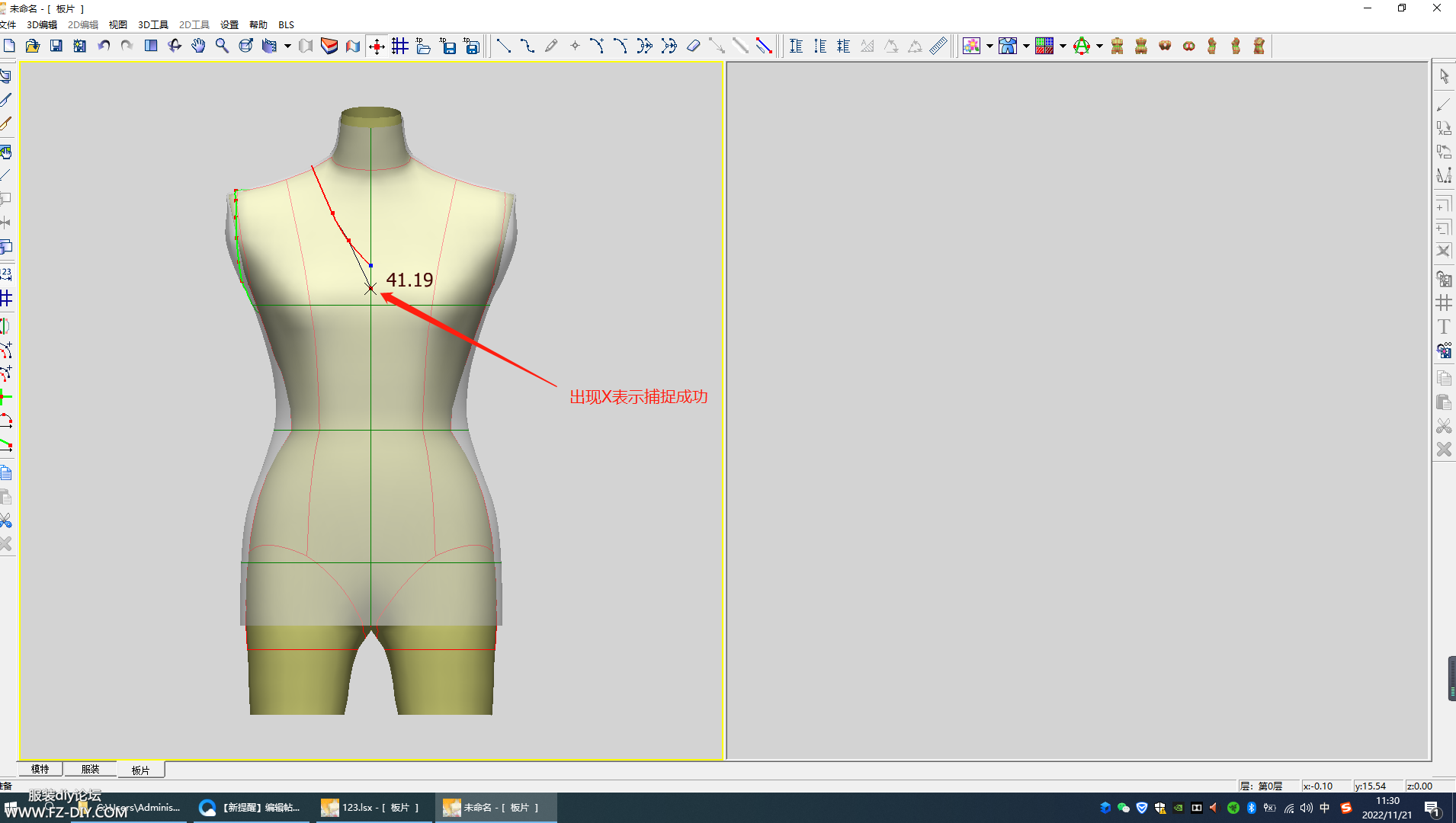This screenshot has height=823, width=1456.
Task: Expand the garment display dropdown arrow
Action: pyautogui.click(x=1026, y=46)
